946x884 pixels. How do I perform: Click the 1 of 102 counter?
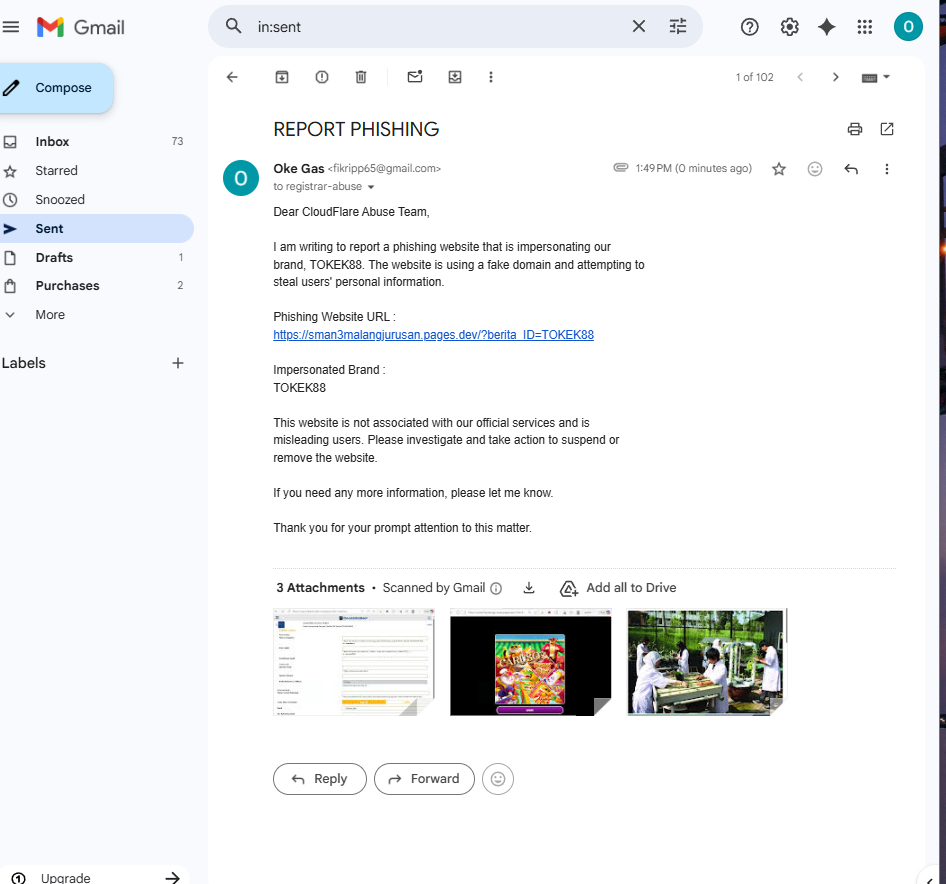[x=754, y=77]
